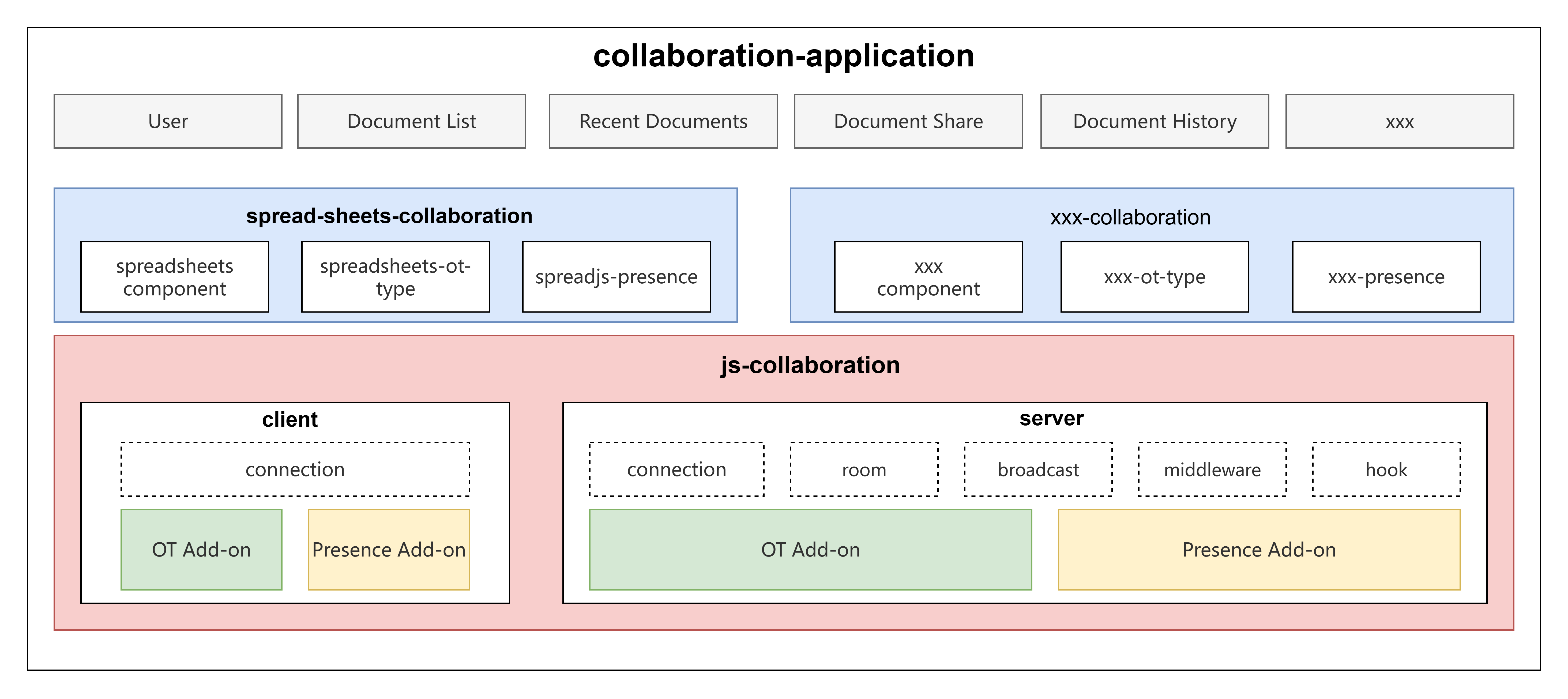Image resolution: width=1568 pixels, height=699 pixels.
Task: Click the client heading
Action: [x=290, y=419]
